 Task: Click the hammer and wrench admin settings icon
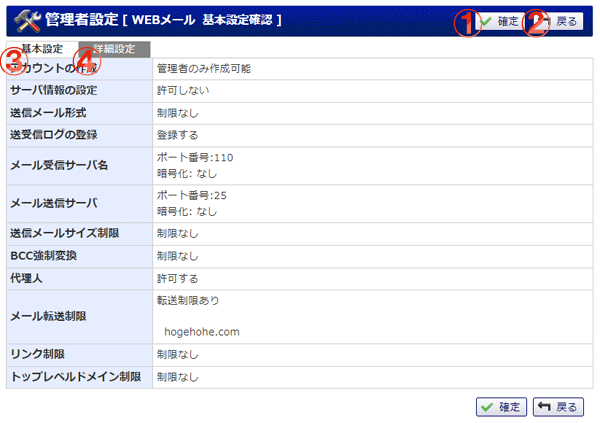click(27, 21)
